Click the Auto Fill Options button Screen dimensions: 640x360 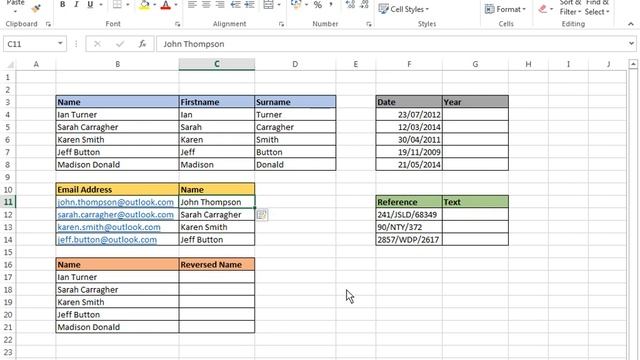262,215
